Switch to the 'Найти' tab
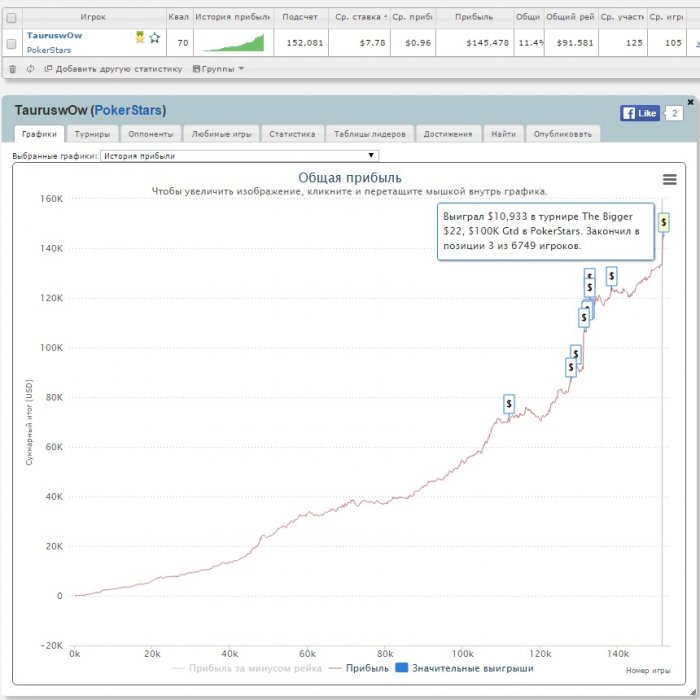The image size is (700, 700). click(x=504, y=134)
